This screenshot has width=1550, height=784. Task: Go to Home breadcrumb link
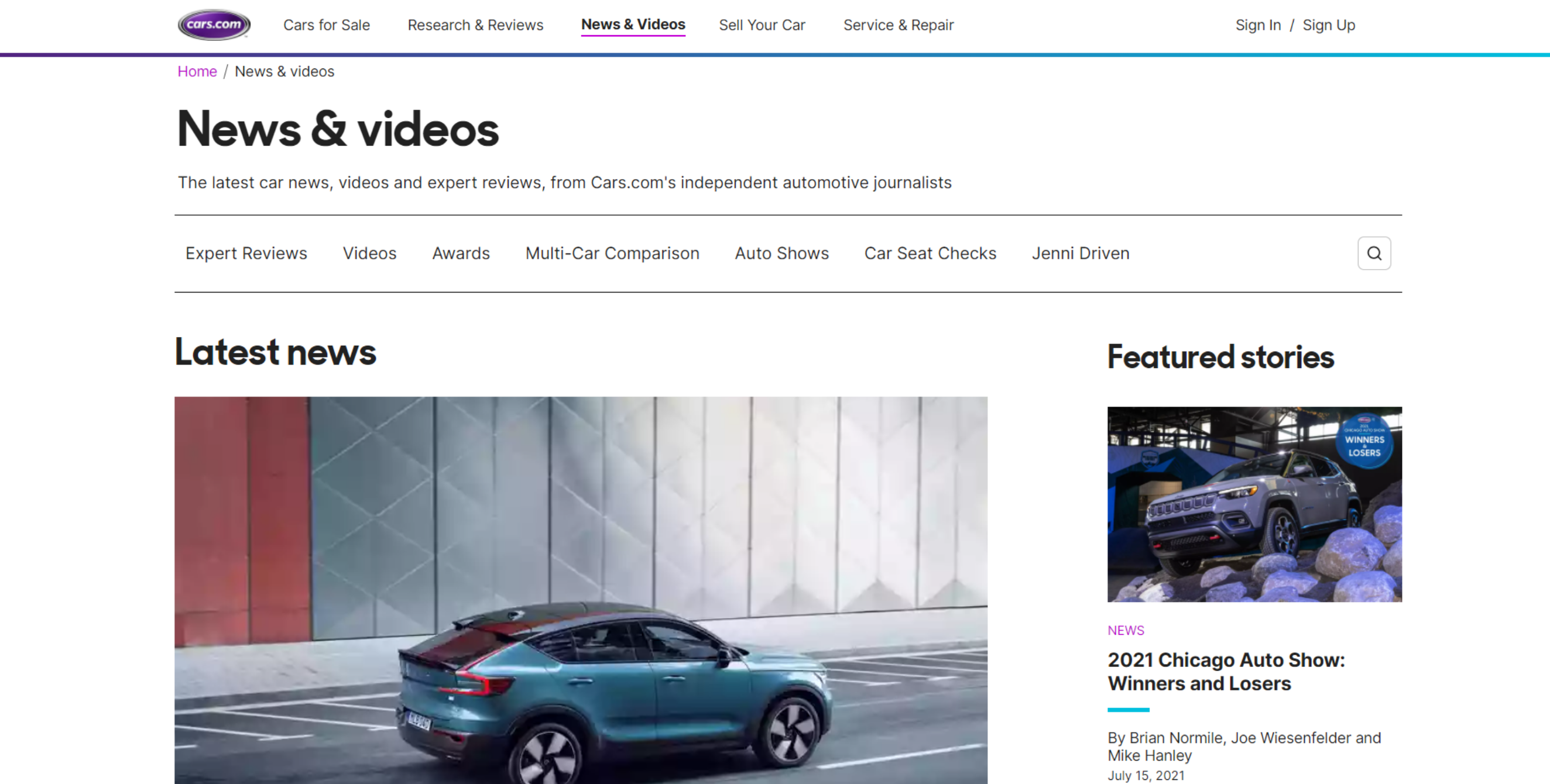pos(197,71)
